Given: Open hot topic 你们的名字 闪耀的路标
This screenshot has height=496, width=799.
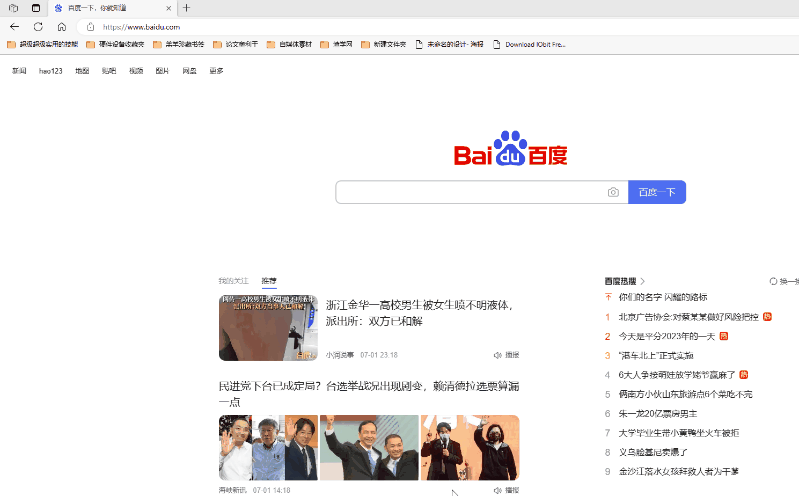Looking at the screenshot, I should (x=663, y=297).
